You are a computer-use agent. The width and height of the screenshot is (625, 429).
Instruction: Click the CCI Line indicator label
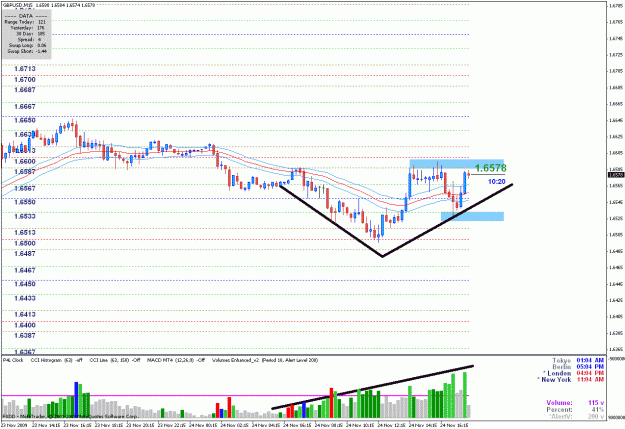click(115, 360)
